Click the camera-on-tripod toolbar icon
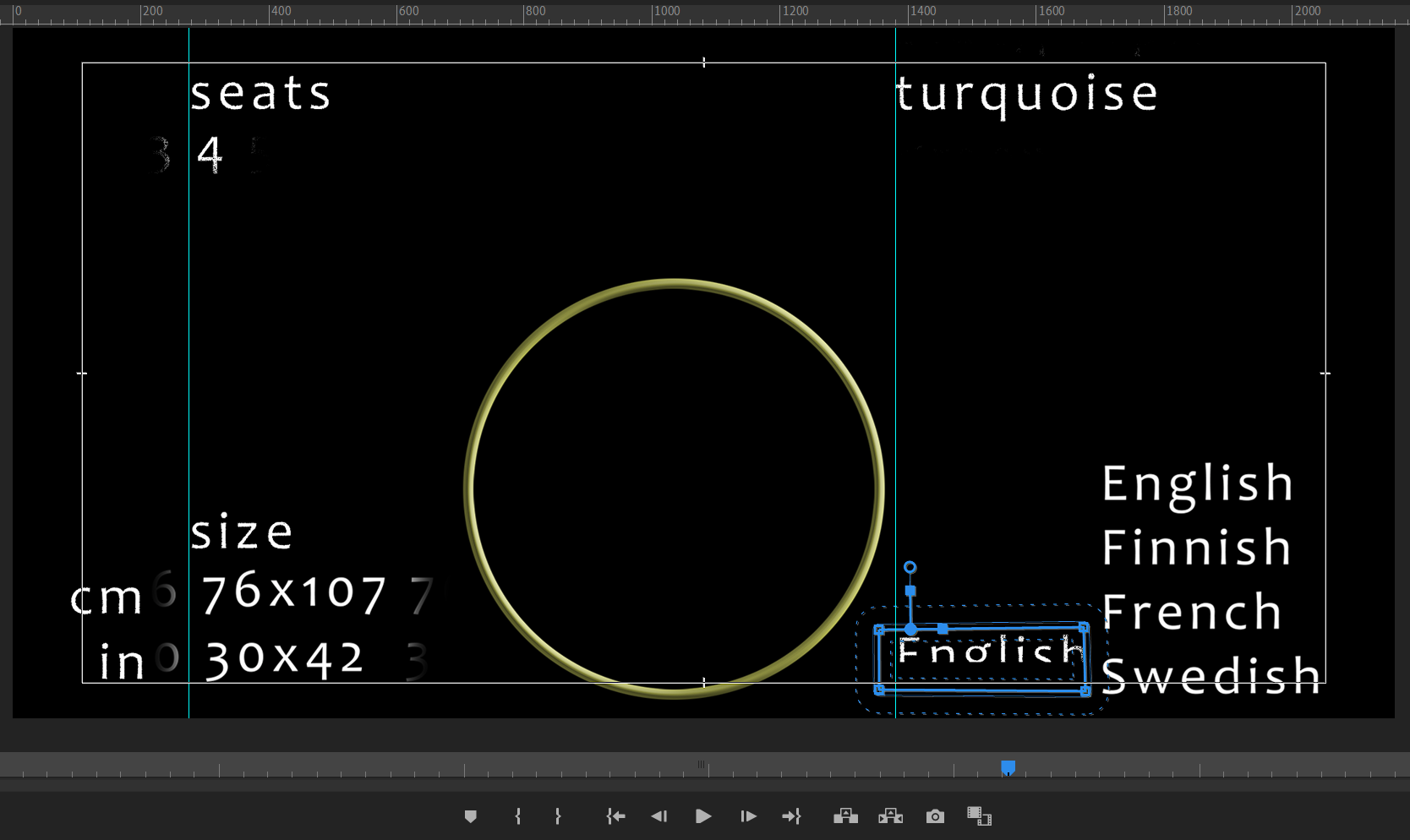 [846, 816]
